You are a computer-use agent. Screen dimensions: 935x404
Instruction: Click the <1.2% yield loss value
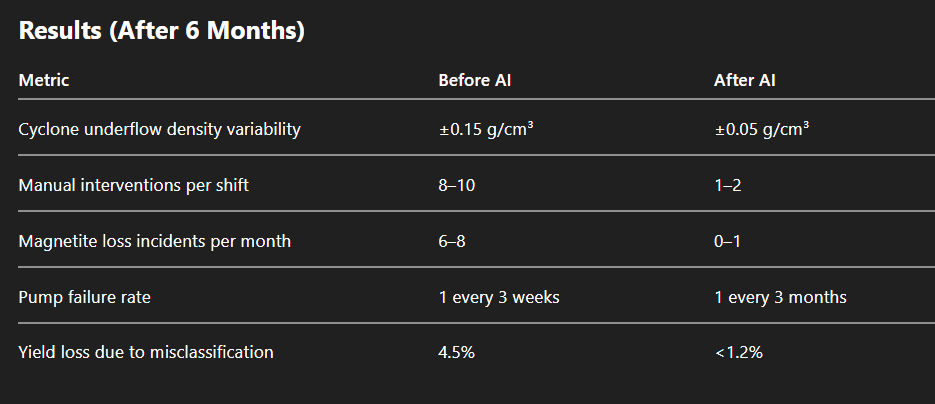click(x=738, y=352)
